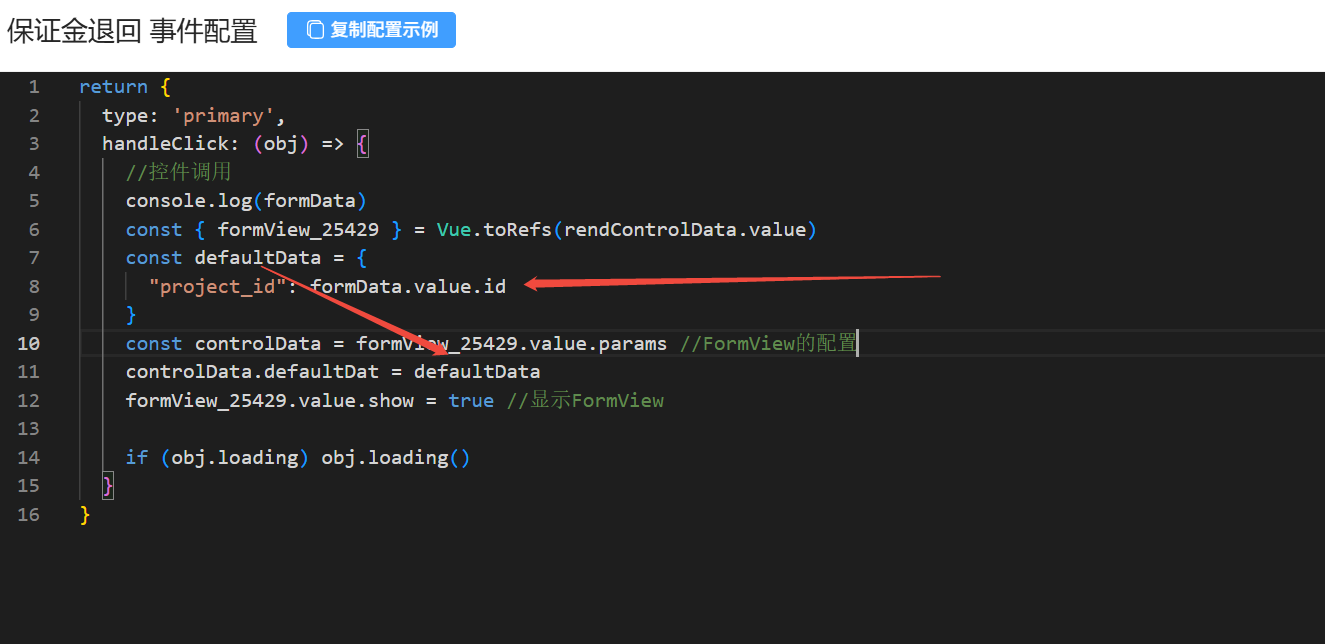This screenshot has height=644, width=1325.
Task: Click the //FormView的配置 comment
Action: coord(767,344)
